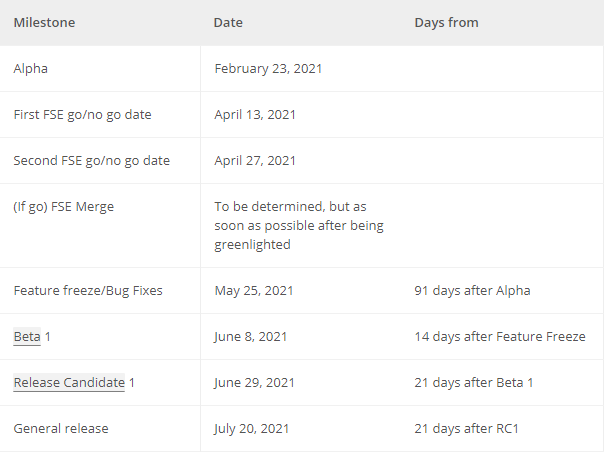Image resolution: width=604 pixels, height=457 pixels.
Task: Click 21 days after RC1 cell
Action: coord(466,429)
